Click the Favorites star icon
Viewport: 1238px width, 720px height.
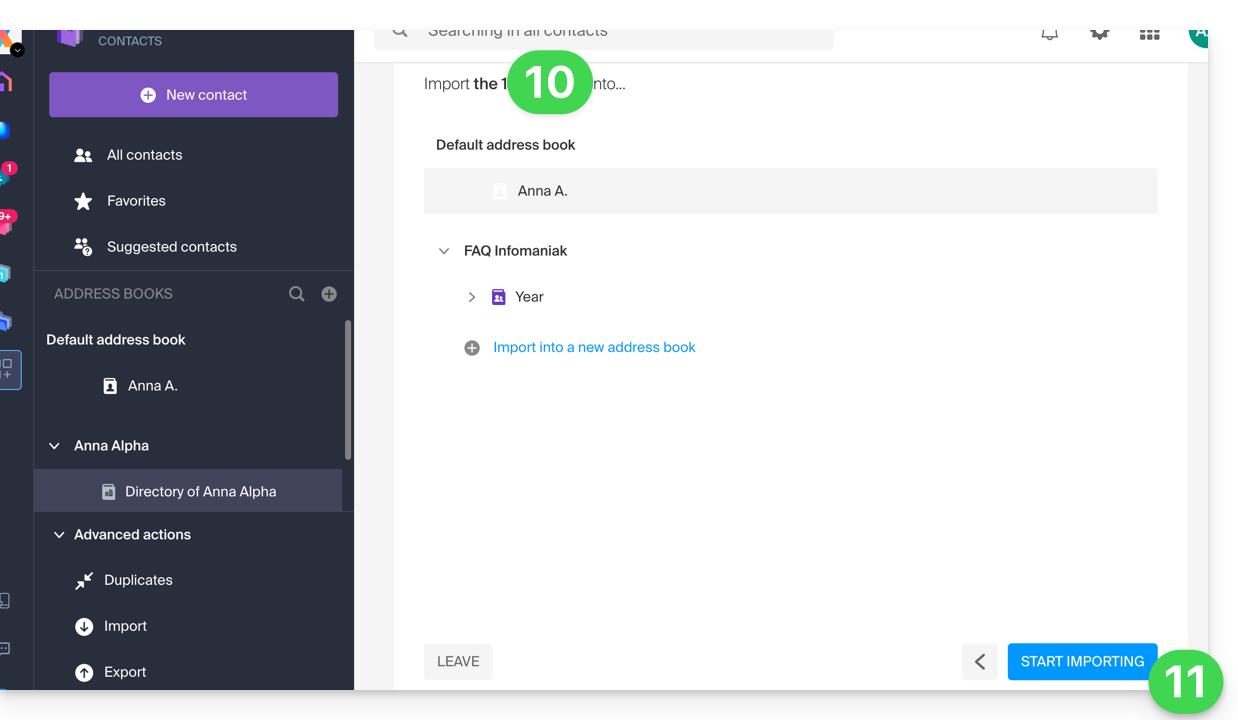point(84,201)
